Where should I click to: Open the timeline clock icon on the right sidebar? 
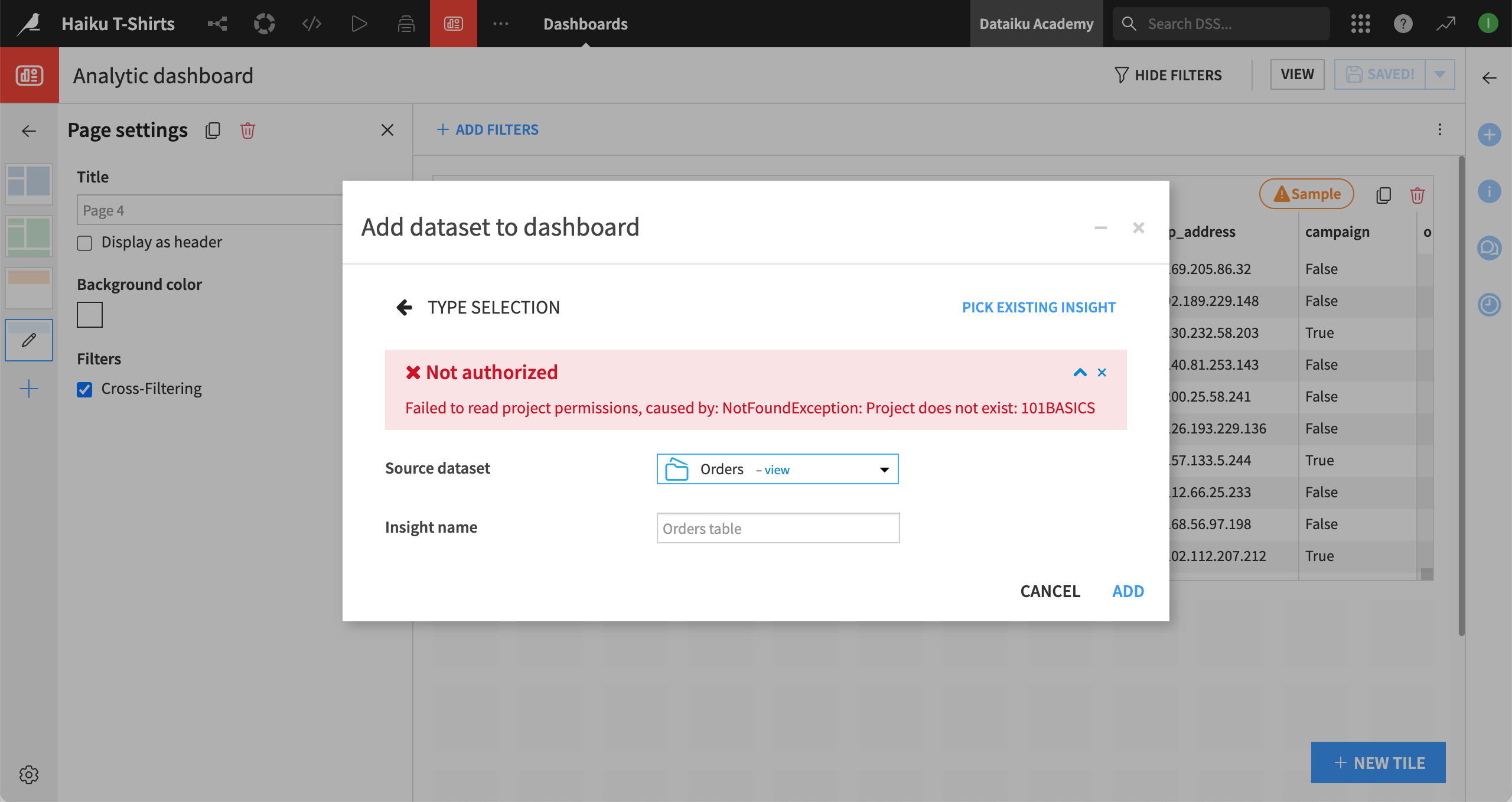point(1489,305)
